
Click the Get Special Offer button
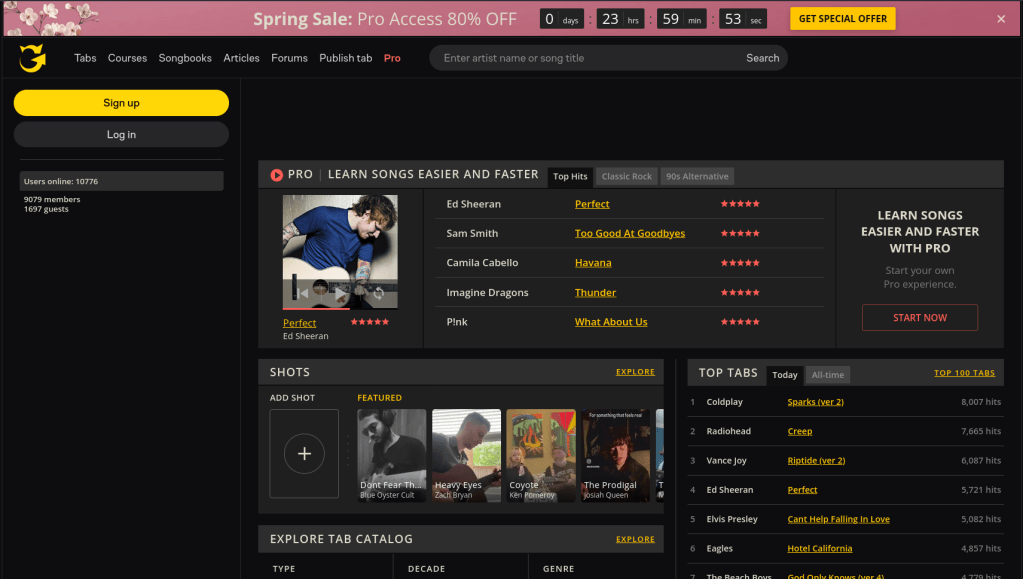click(842, 19)
